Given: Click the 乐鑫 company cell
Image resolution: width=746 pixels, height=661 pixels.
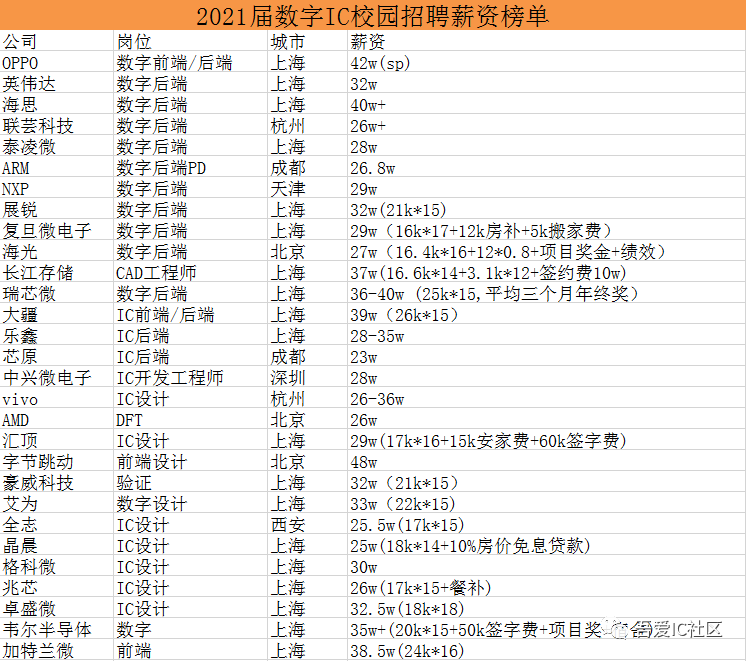Looking at the screenshot, I should click(57, 335).
